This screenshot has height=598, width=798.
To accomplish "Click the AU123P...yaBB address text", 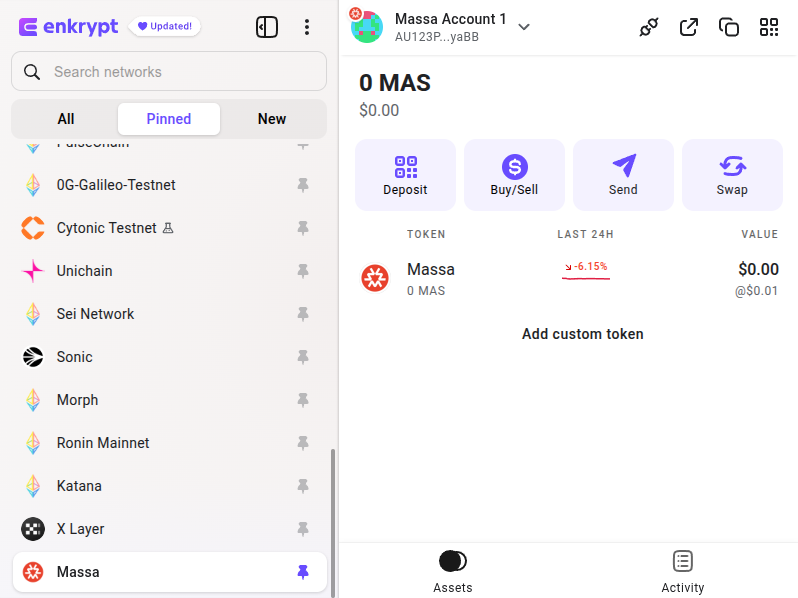I will pyautogui.click(x=437, y=37).
